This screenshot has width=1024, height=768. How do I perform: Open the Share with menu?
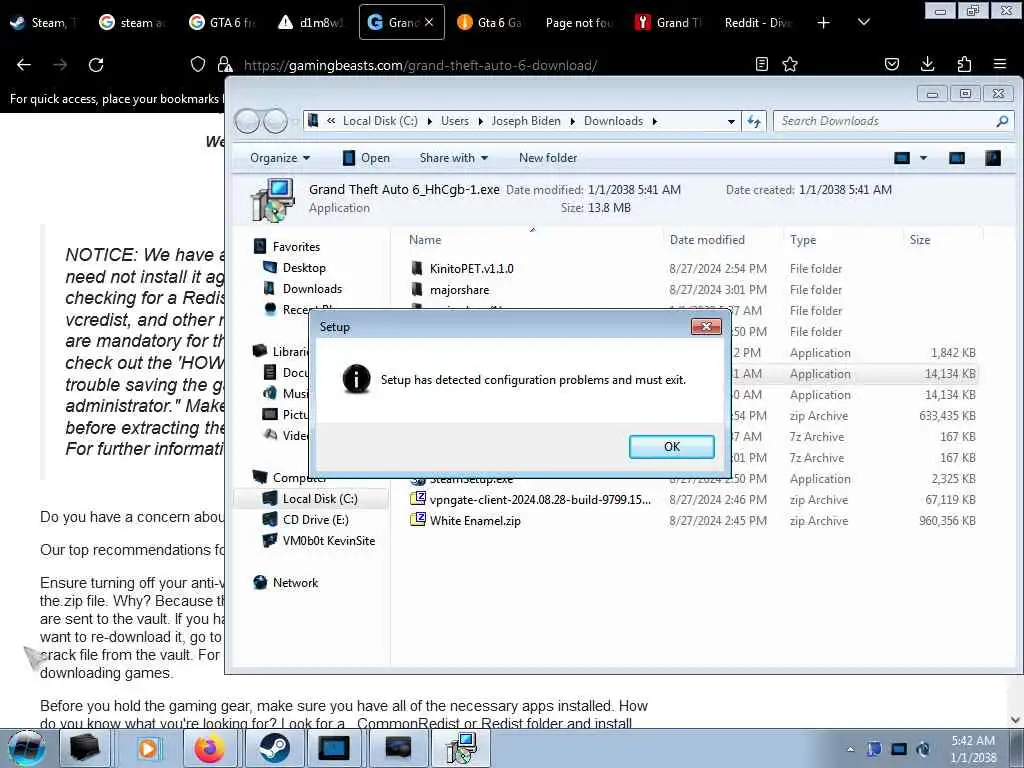(x=454, y=158)
